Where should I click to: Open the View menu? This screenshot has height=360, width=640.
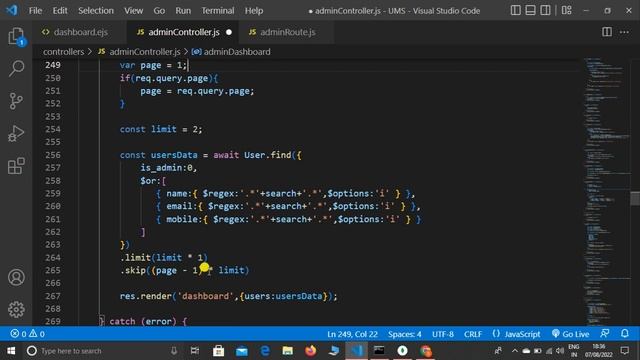click(133, 11)
